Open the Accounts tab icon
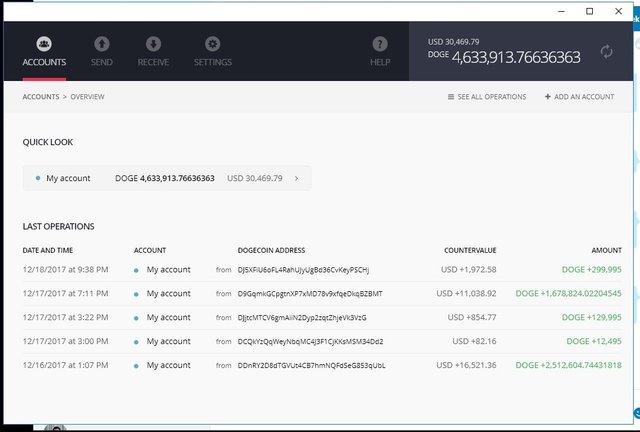 pyautogui.click(x=44, y=44)
